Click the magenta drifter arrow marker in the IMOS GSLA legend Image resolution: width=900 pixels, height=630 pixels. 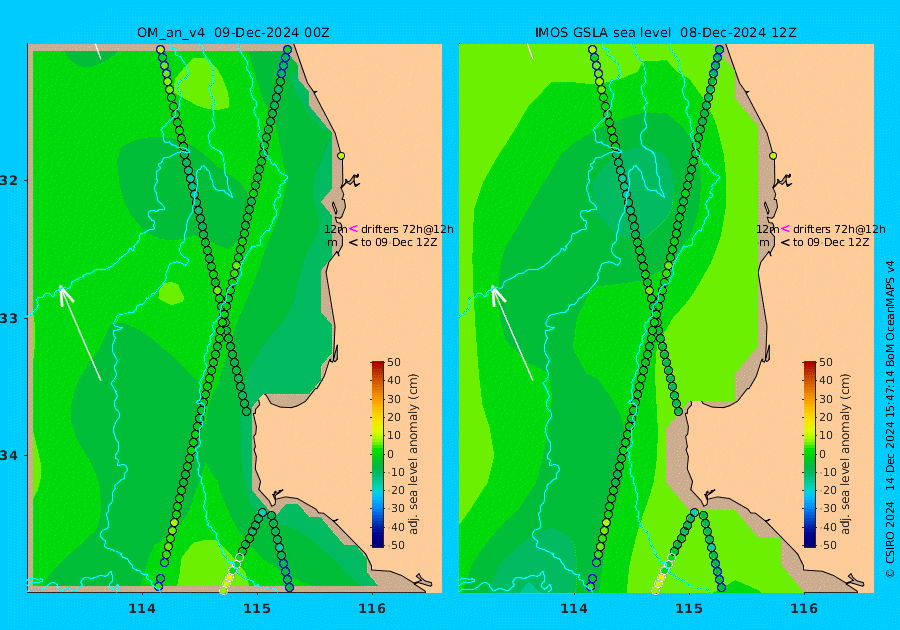point(785,229)
